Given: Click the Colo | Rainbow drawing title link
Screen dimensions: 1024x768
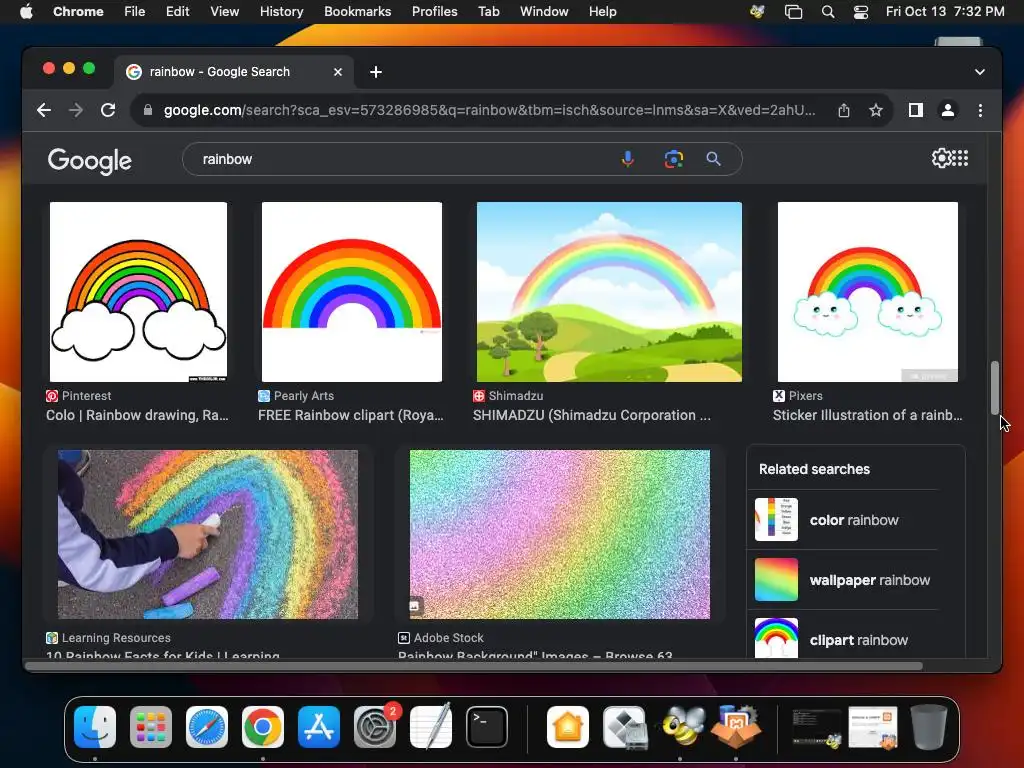Looking at the screenshot, I should point(137,415).
